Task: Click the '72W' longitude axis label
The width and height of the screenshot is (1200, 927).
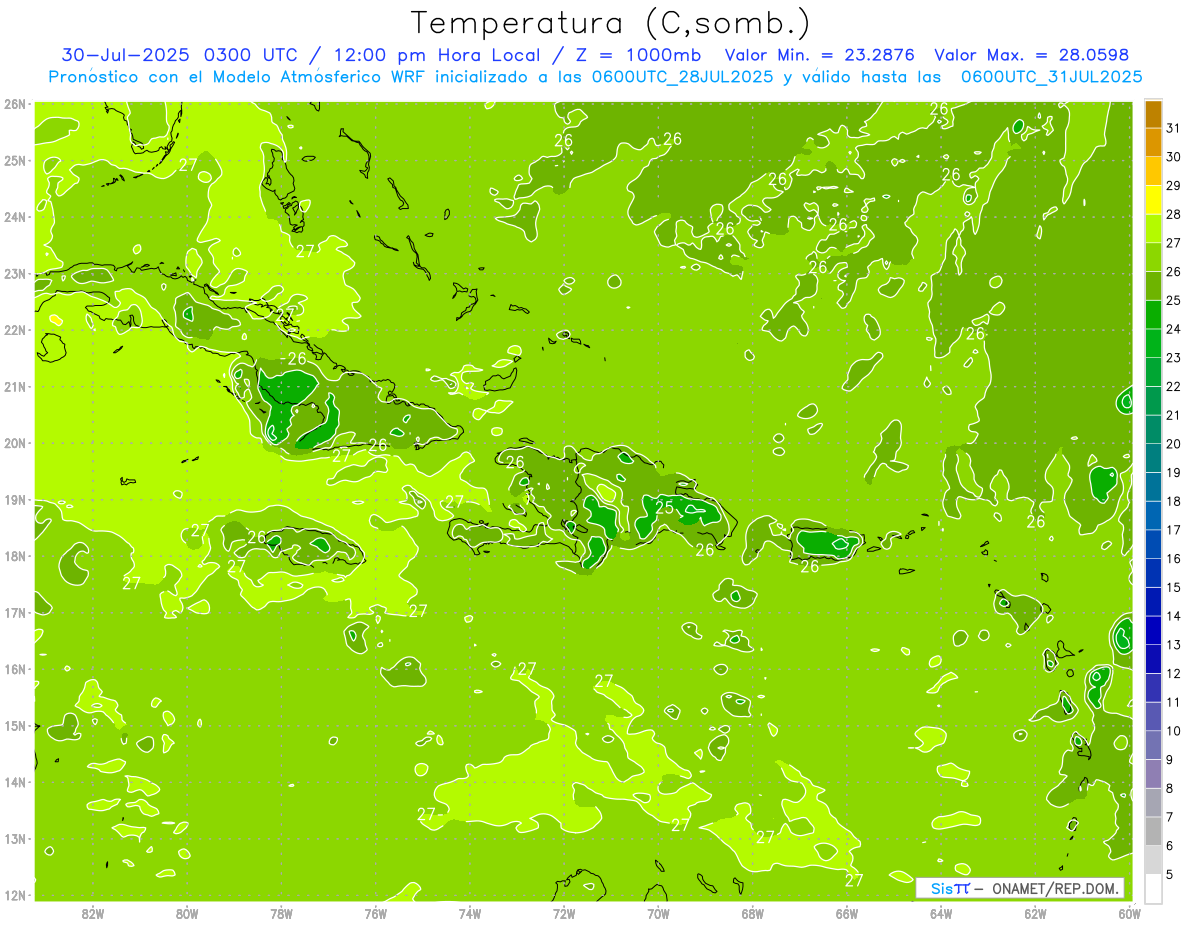Action: (564, 913)
